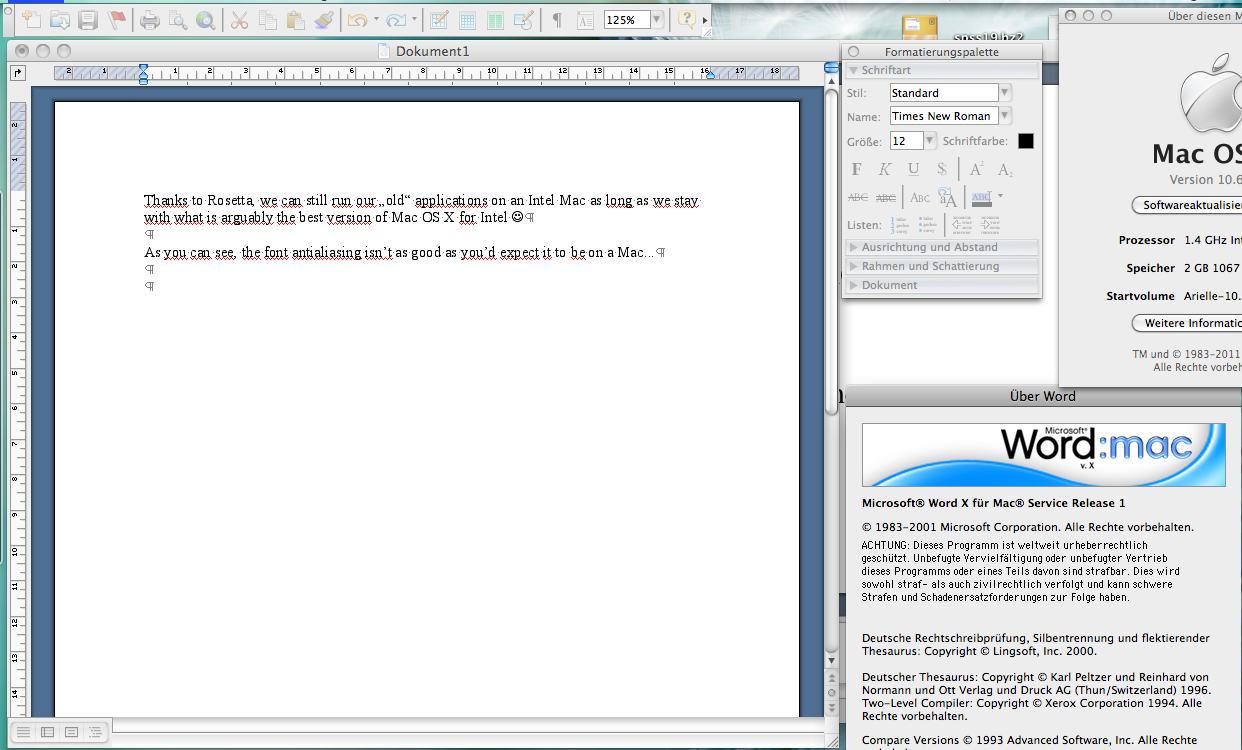Expand Ausrichtung und Abstand section

(942, 247)
